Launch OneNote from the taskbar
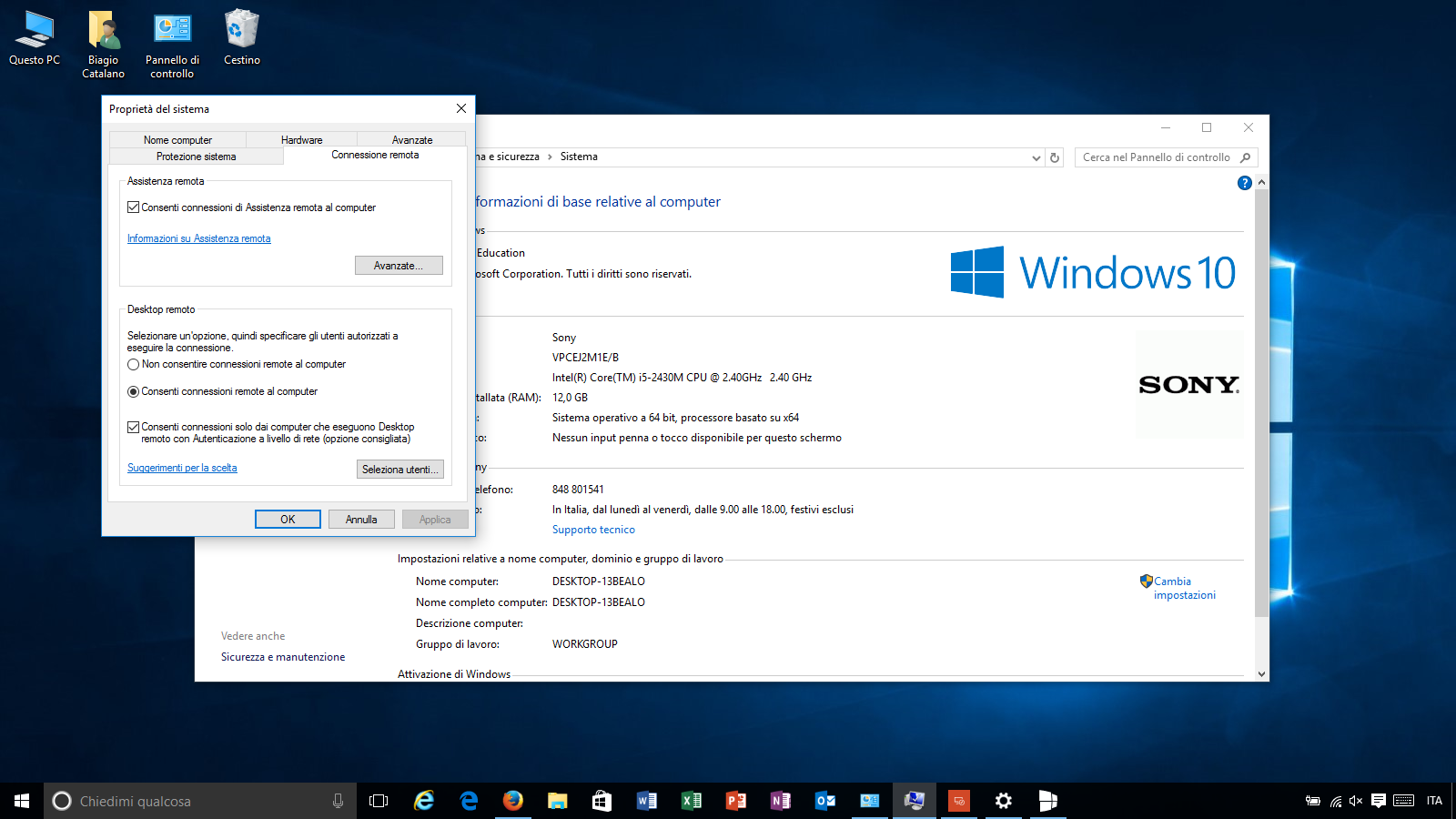The image size is (1456, 819). [780, 801]
